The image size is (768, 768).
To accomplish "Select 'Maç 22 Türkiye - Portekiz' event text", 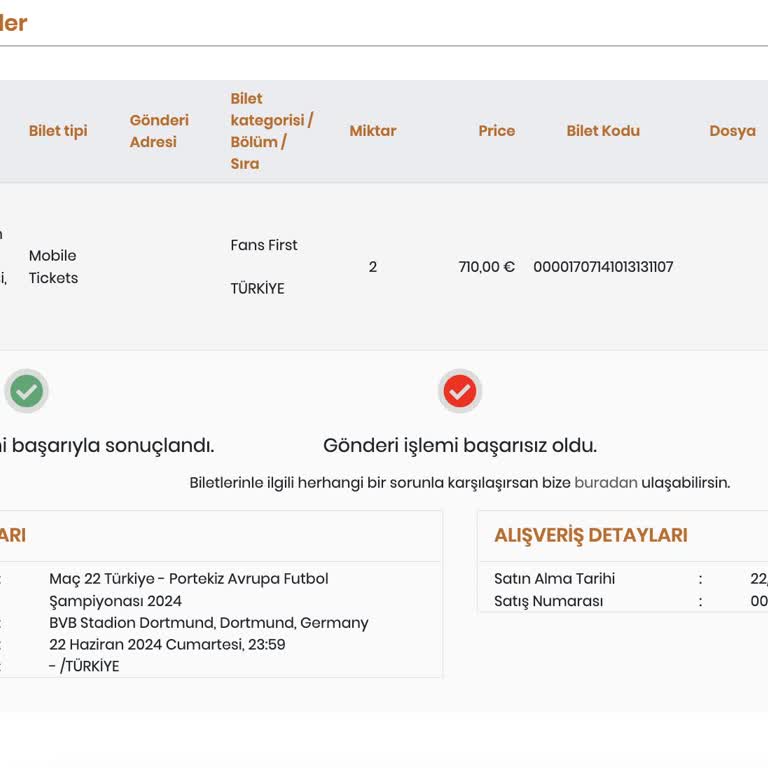I will (189, 590).
